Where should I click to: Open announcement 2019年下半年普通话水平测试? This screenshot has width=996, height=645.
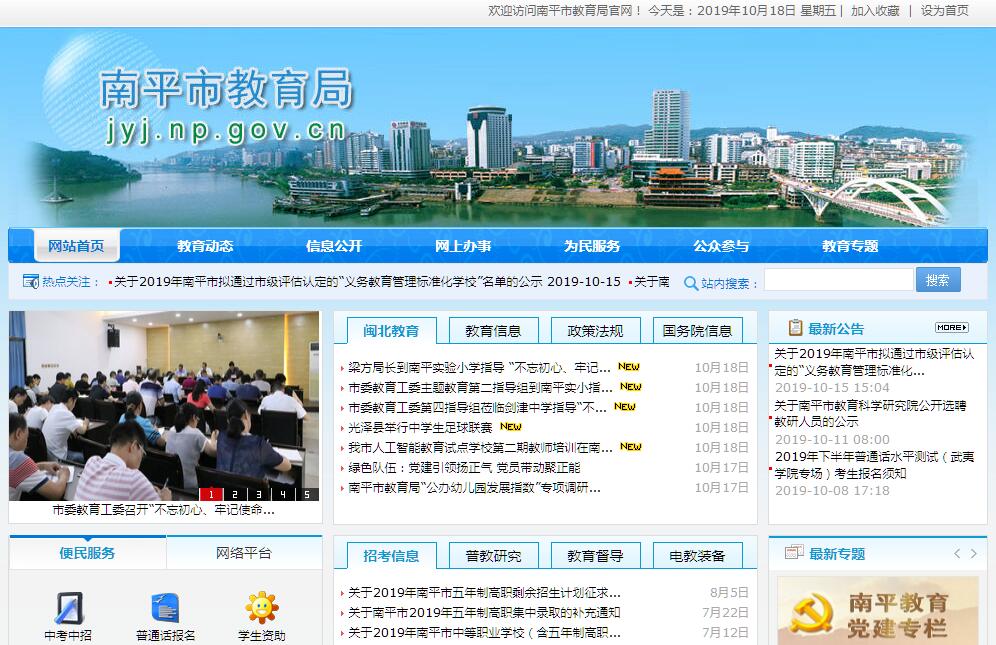[874, 465]
